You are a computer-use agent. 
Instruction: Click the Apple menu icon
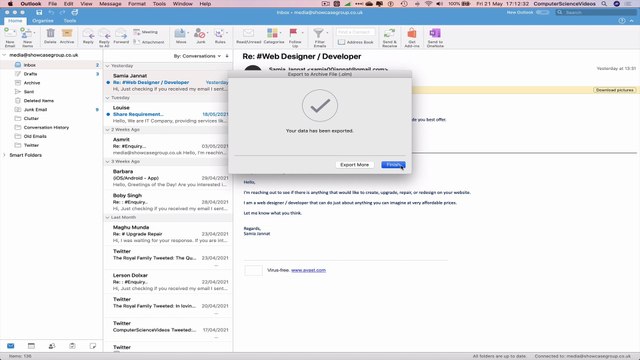coord(10,4)
